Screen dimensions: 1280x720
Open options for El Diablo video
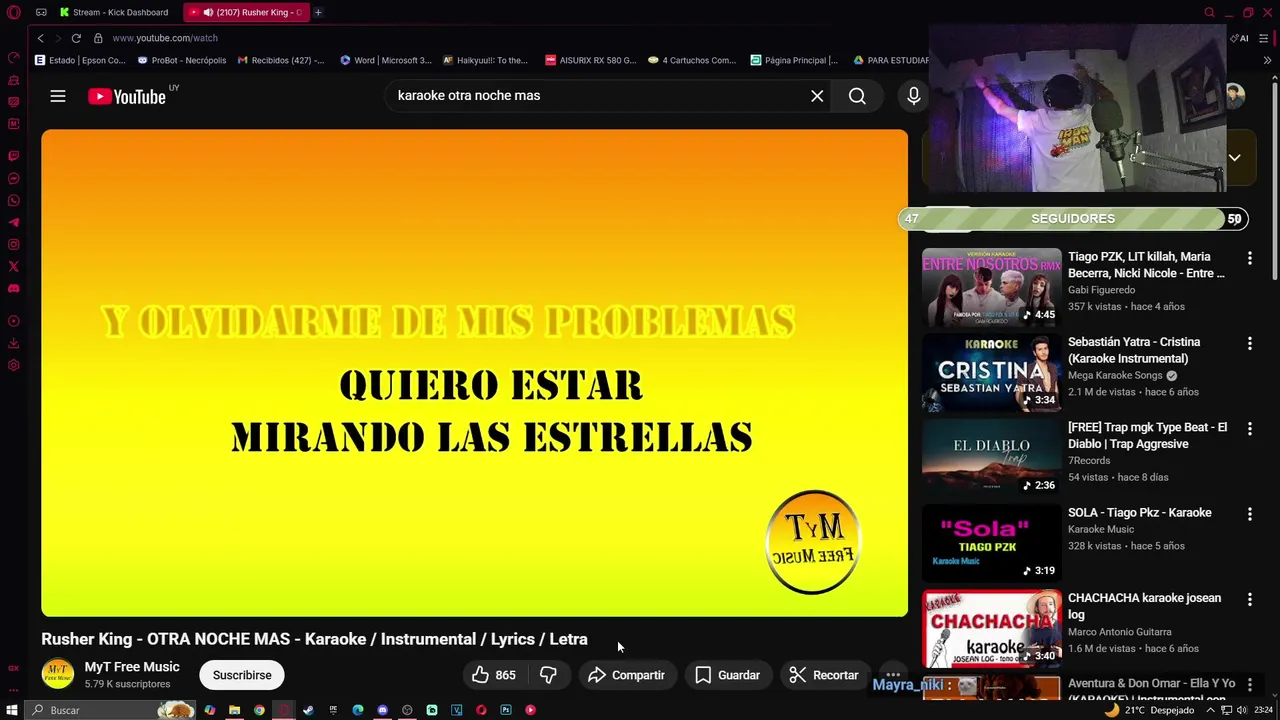(x=1249, y=428)
